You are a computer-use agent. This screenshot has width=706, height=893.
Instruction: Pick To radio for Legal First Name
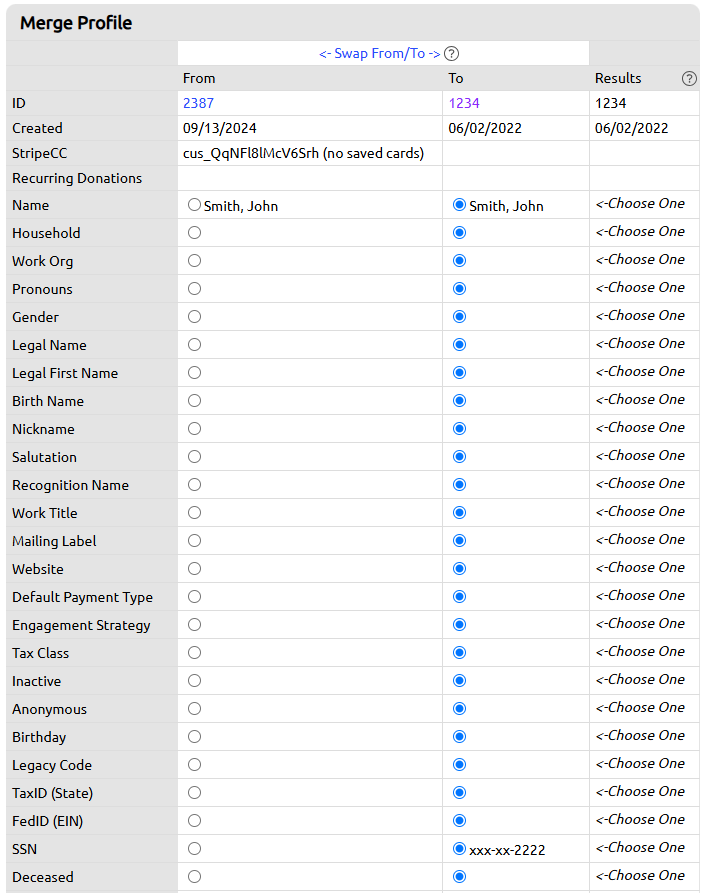tap(459, 372)
